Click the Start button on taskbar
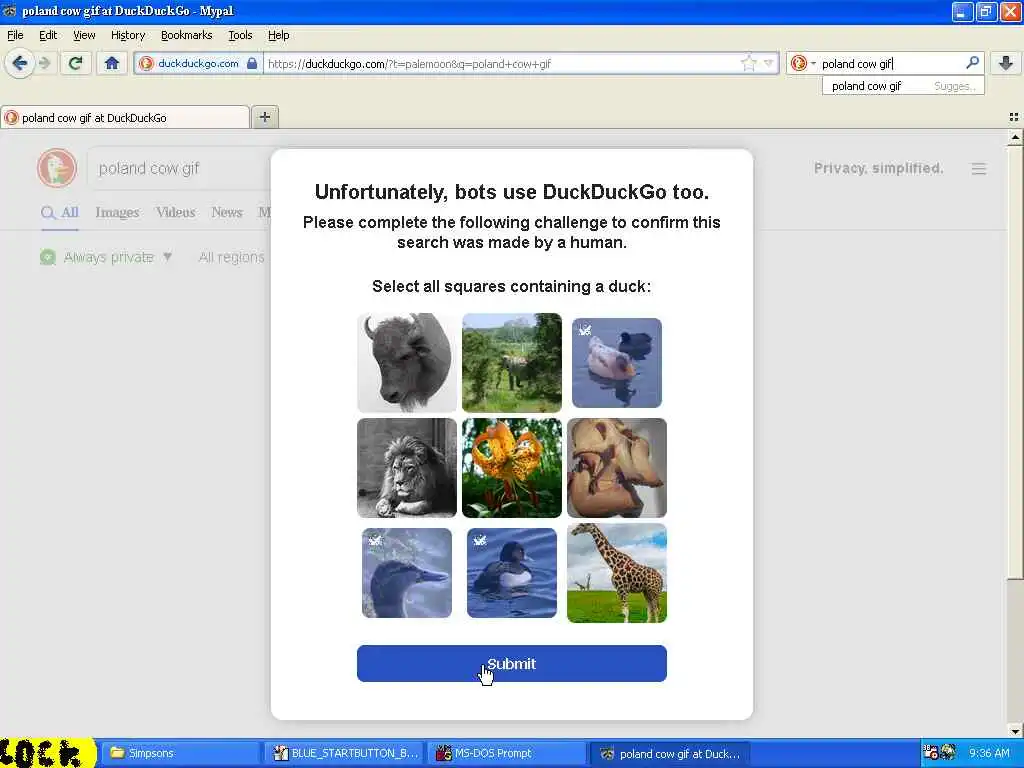 (x=47, y=753)
